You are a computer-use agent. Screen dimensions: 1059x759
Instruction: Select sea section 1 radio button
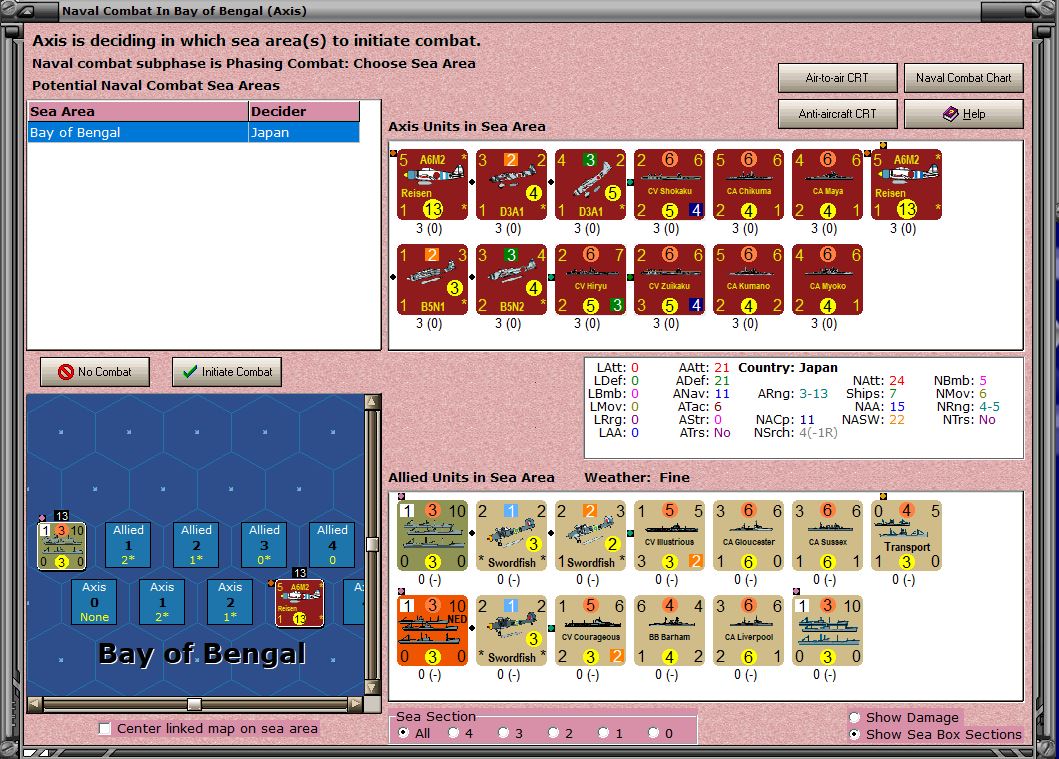pyautogui.click(x=604, y=733)
